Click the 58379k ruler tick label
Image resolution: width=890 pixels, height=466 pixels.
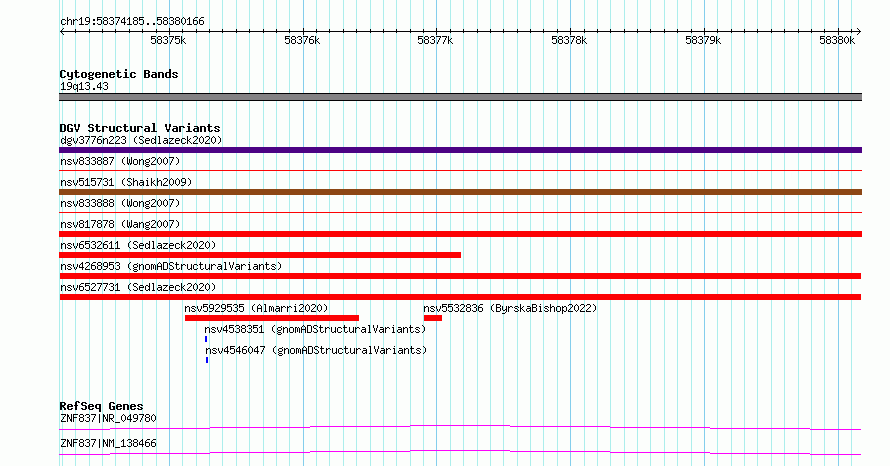pyautogui.click(x=703, y=40)
